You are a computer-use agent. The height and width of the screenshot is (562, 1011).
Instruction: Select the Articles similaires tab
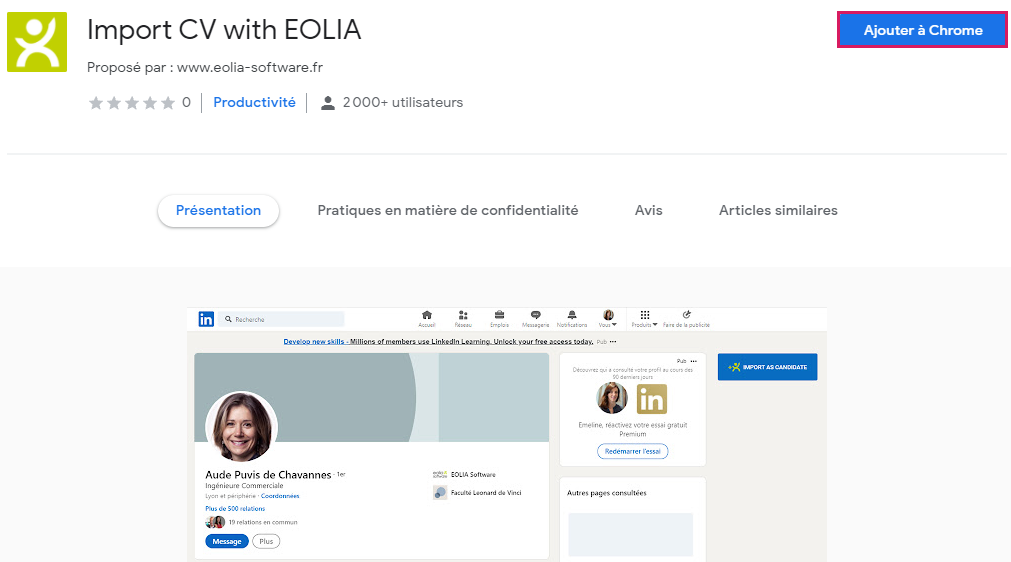tap(778, 211)
